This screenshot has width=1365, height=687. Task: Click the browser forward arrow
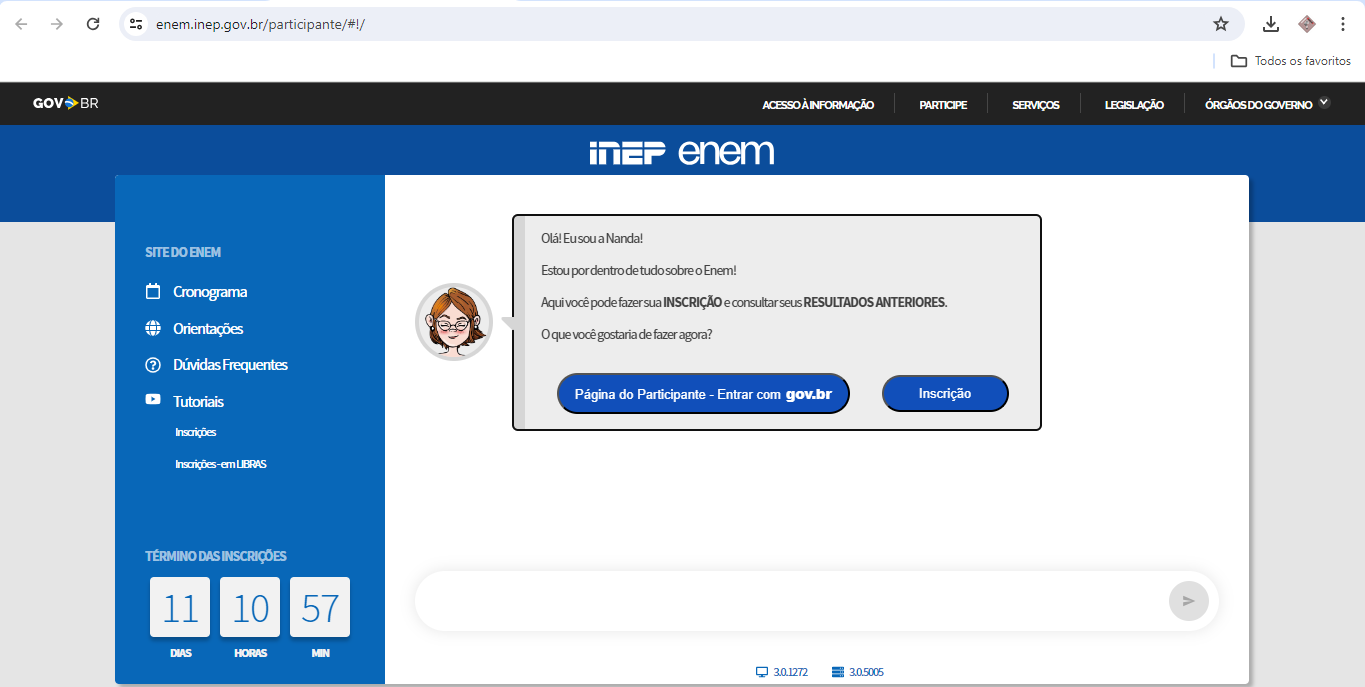point(57,24)
